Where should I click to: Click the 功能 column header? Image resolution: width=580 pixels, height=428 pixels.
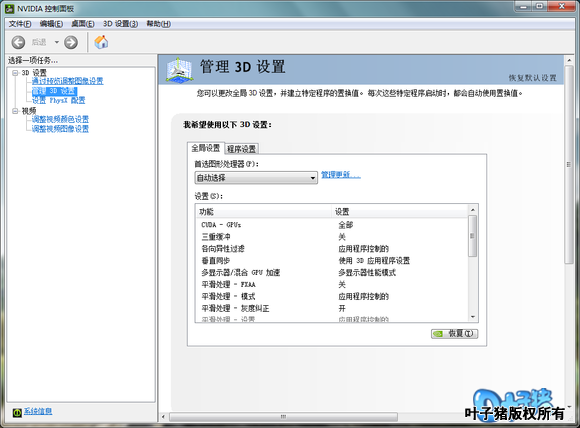(263, 212)
